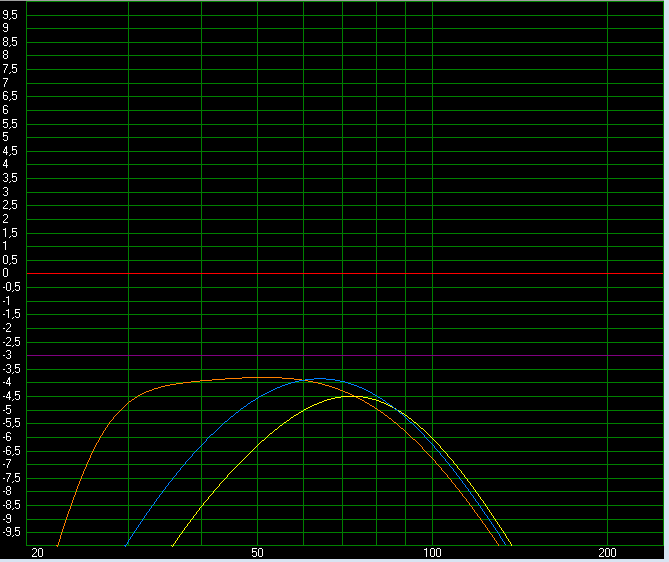
Task: Click the 7 label on the vertical axis
Action: coord(5,83)
